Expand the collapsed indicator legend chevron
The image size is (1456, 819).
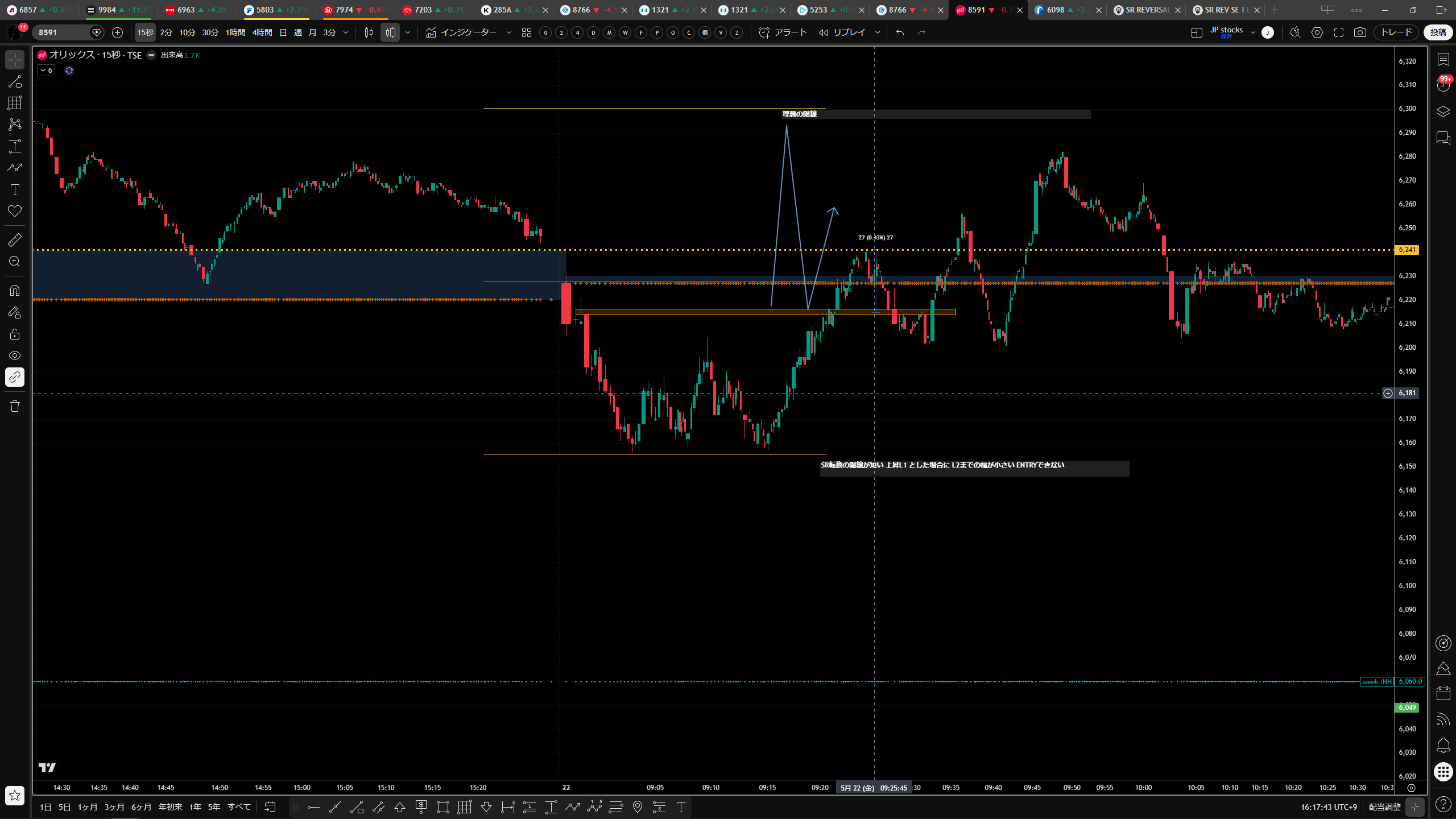click(47, 71)
